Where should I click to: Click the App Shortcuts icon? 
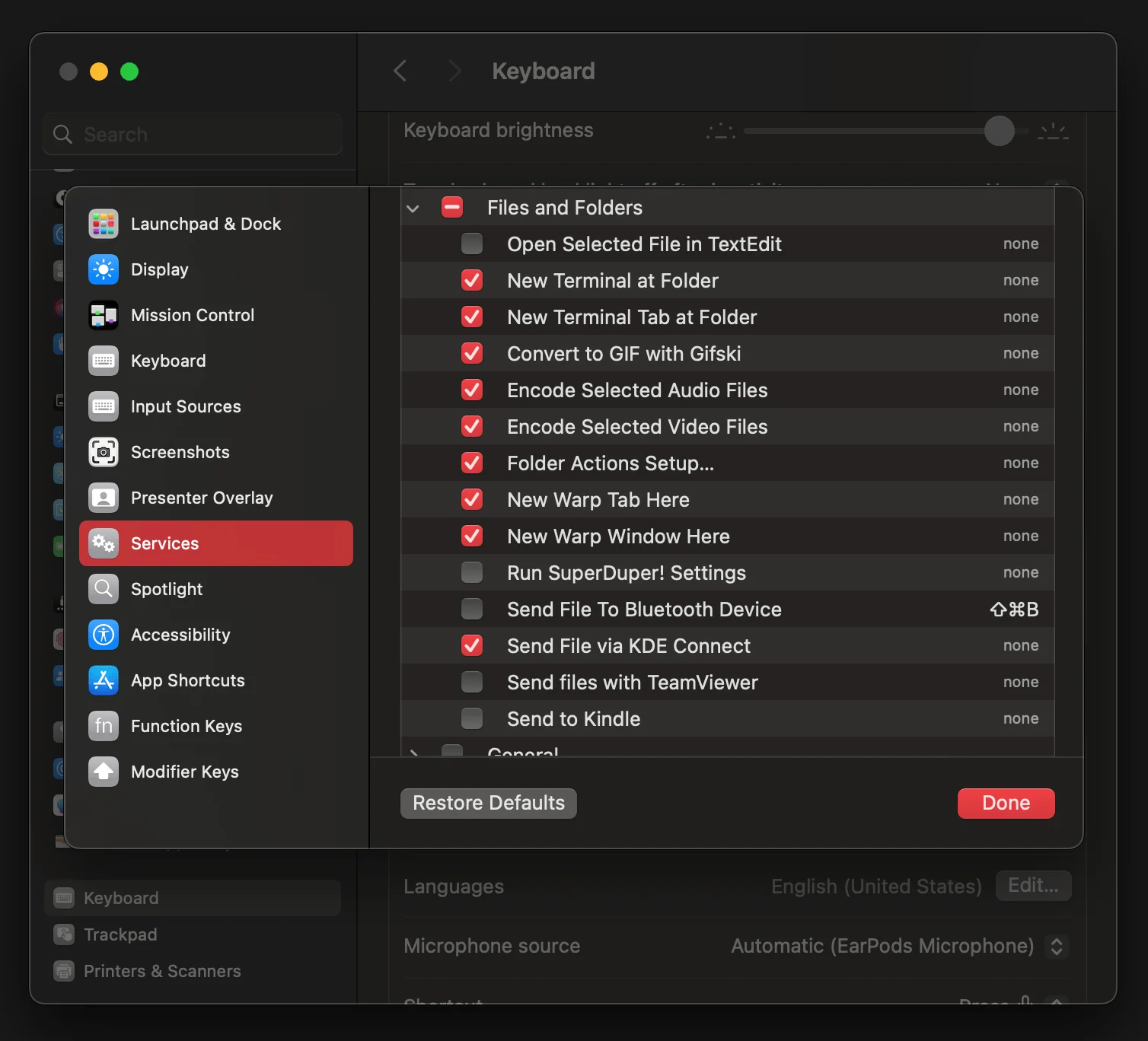(104, 680)
